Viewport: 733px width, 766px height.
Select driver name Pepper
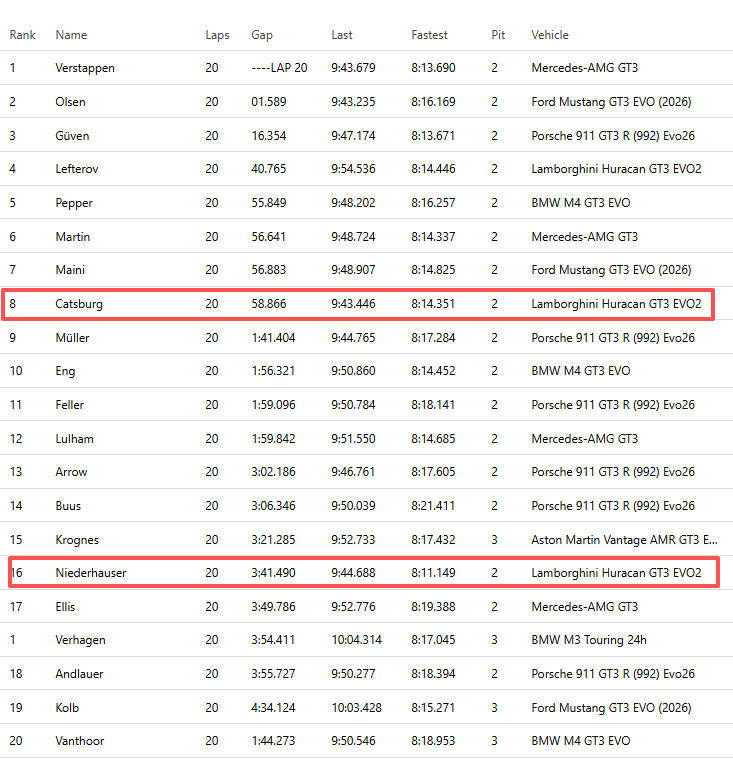(74, 203)
